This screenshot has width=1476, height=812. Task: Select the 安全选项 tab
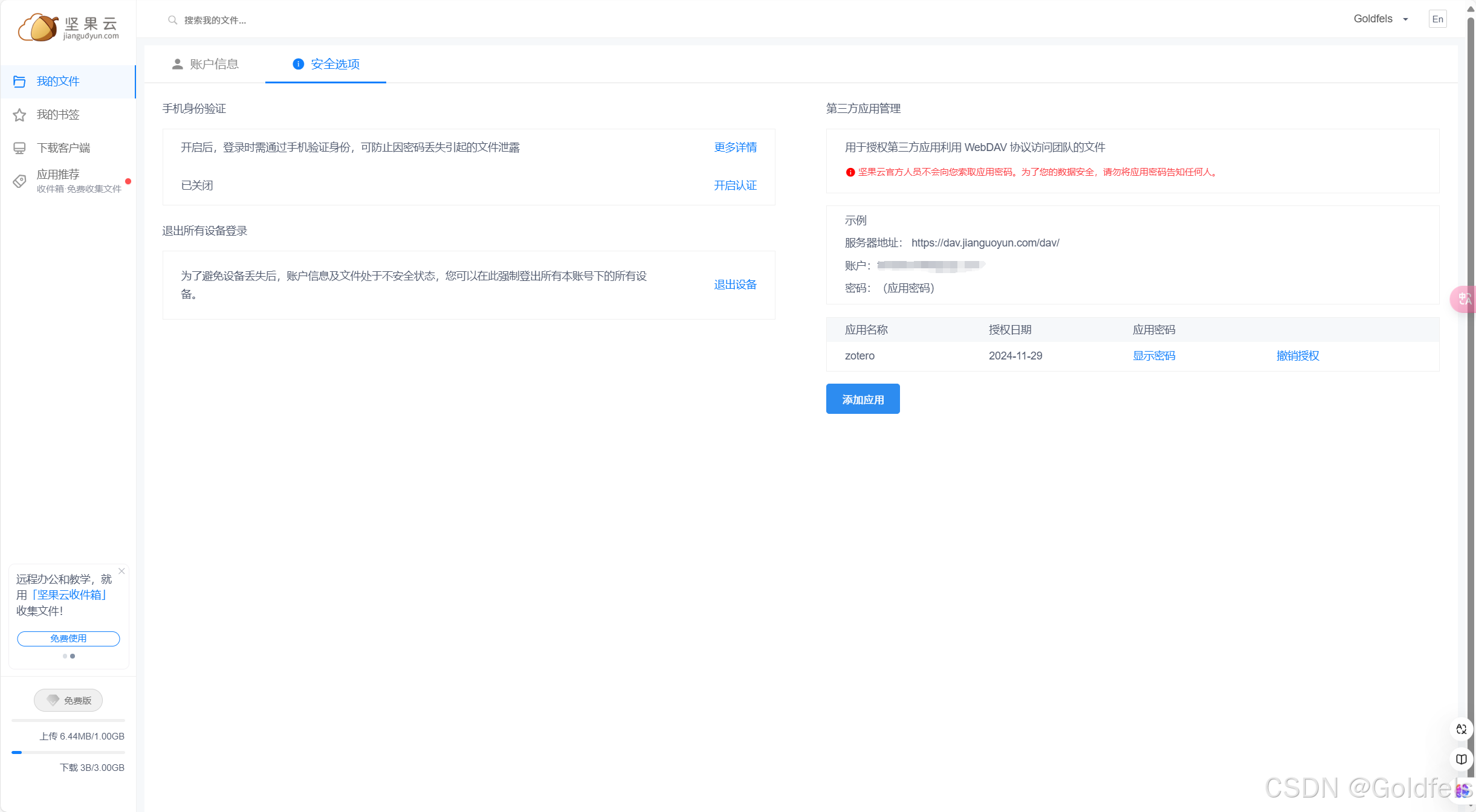(x=326, y=64)
